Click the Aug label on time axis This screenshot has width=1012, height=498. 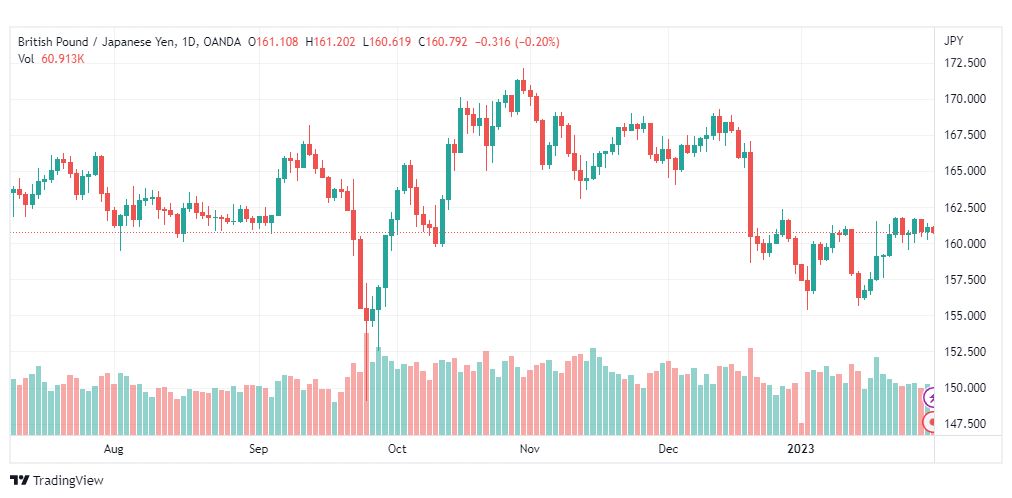tap(113, 449)
